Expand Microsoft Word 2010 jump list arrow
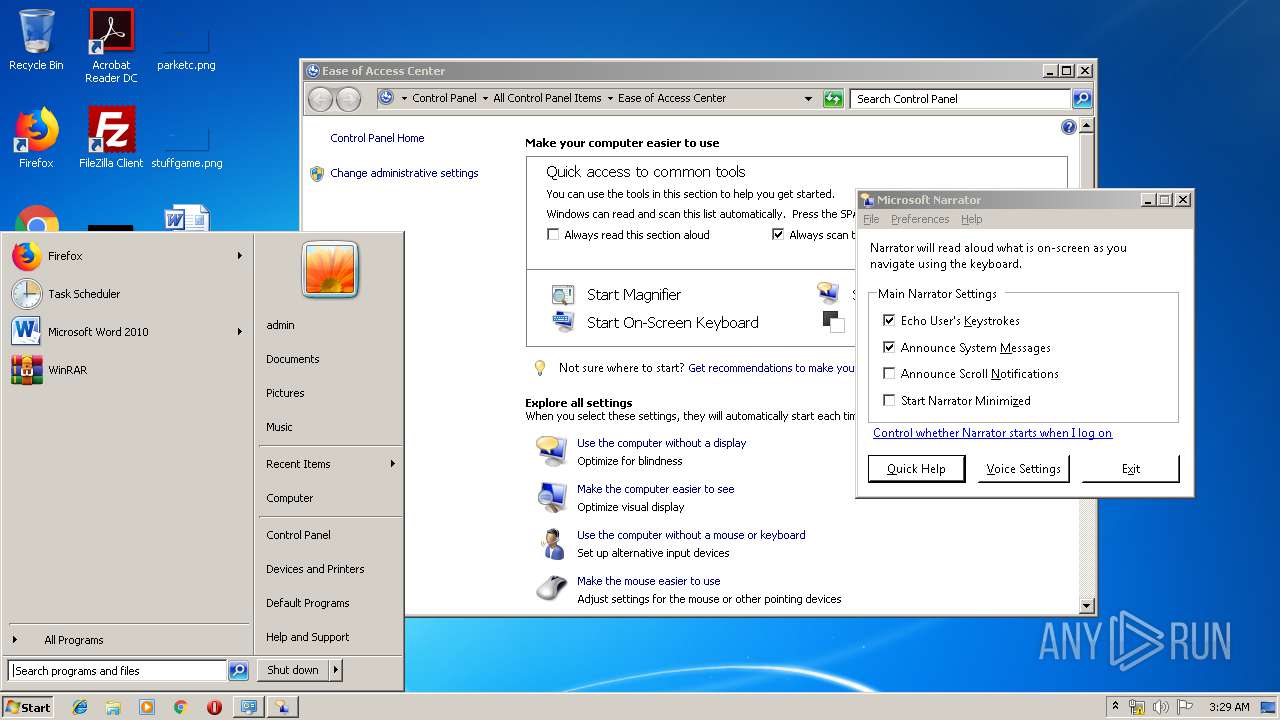The width and height of the screenshot is (1280, 720). click(240, 332)
